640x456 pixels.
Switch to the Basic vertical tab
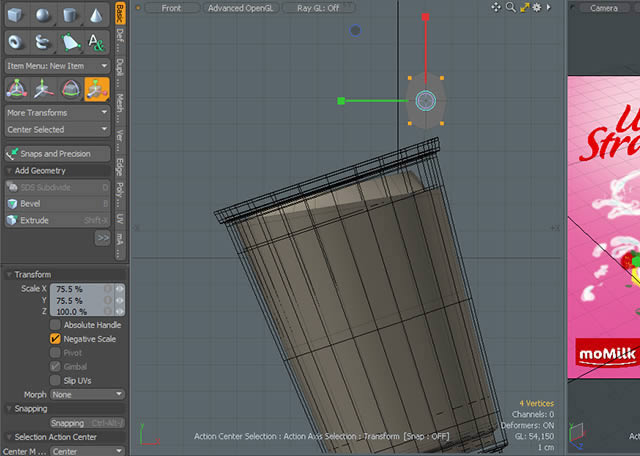pyautogui.click(x=120, y=13)
